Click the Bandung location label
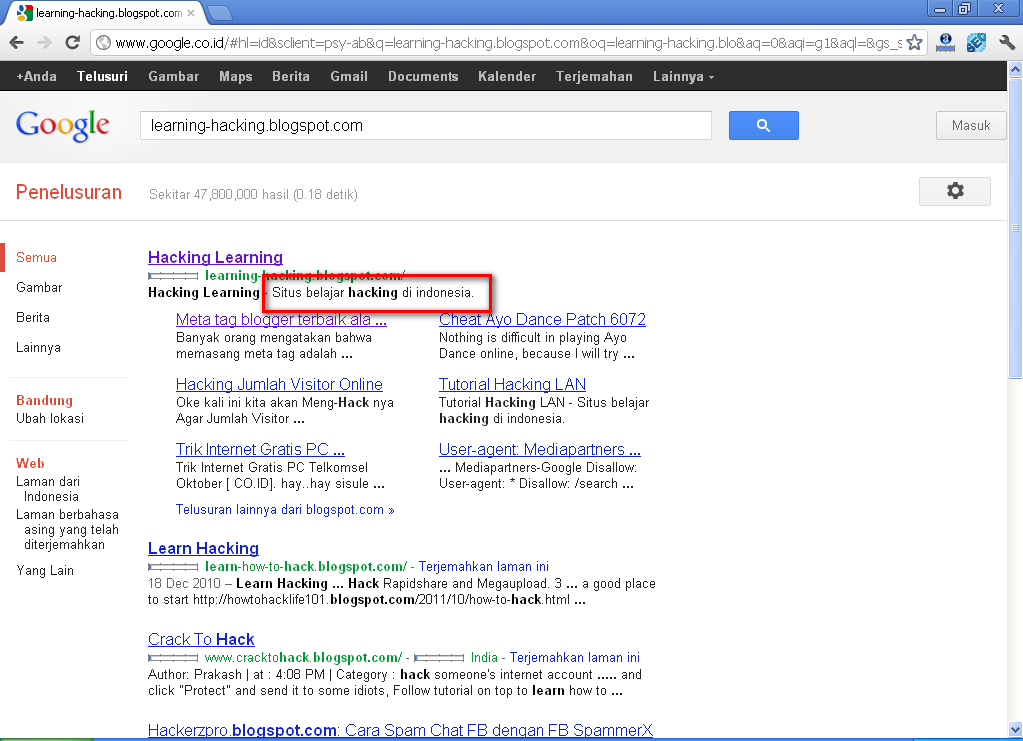The width and height of the screenshot is (1023, 741). tap(44, 401)
